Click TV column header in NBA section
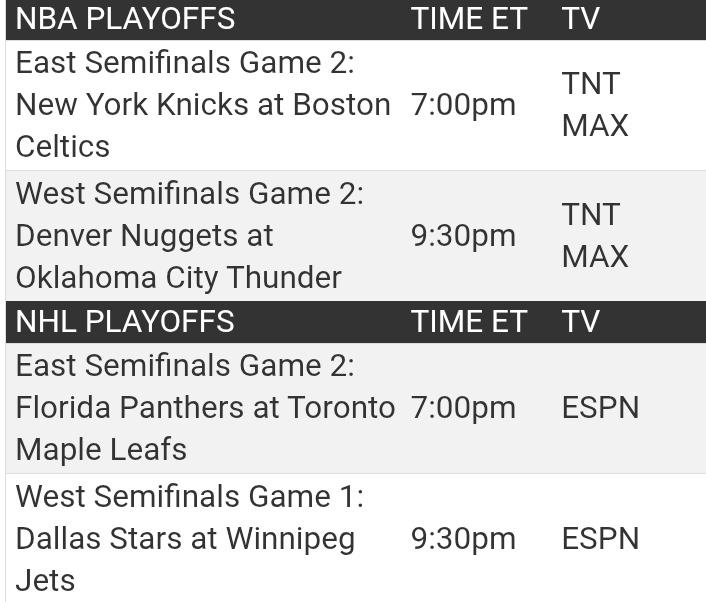 click(580, 18)
